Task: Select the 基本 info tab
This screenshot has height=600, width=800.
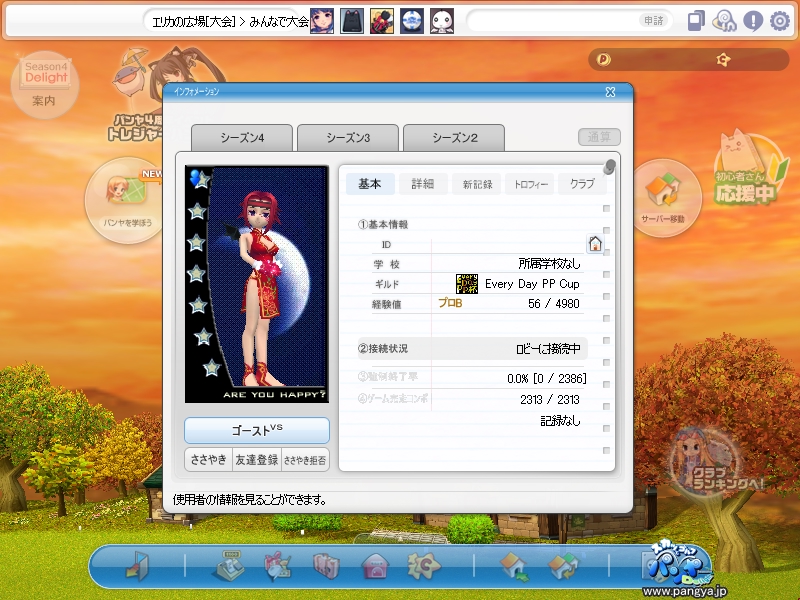Action: 370,184
